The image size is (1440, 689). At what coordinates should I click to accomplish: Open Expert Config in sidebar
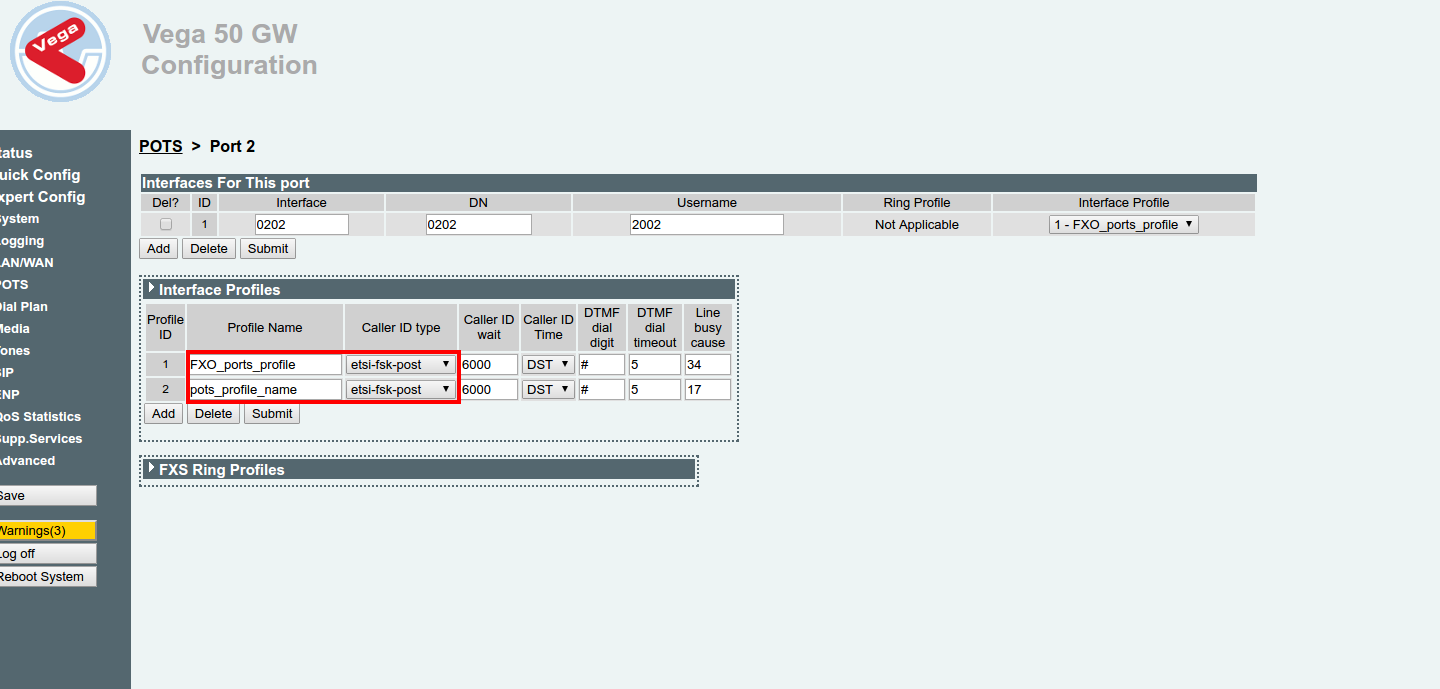point(42,197)
